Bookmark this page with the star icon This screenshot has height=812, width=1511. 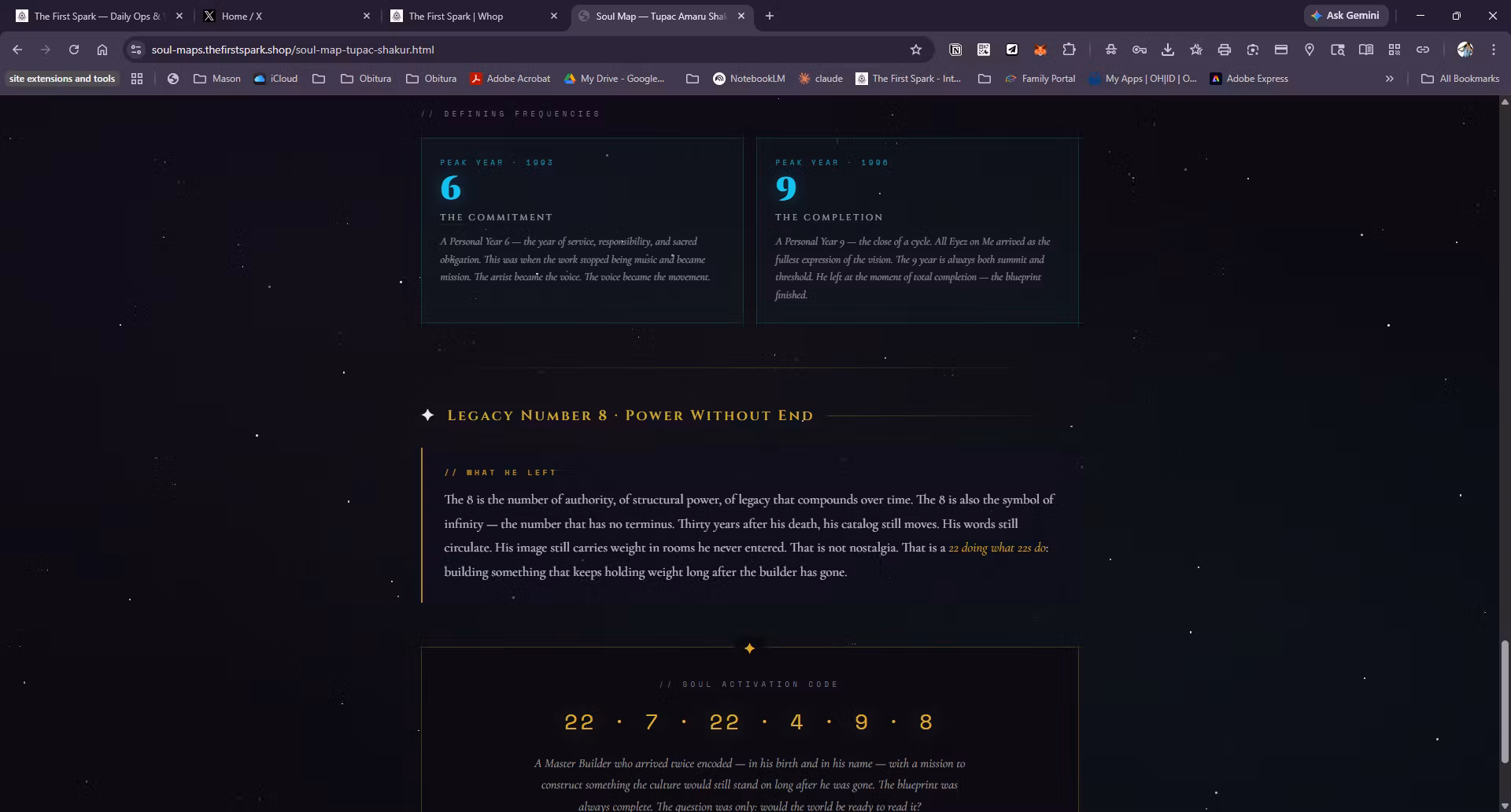point(916,50)
